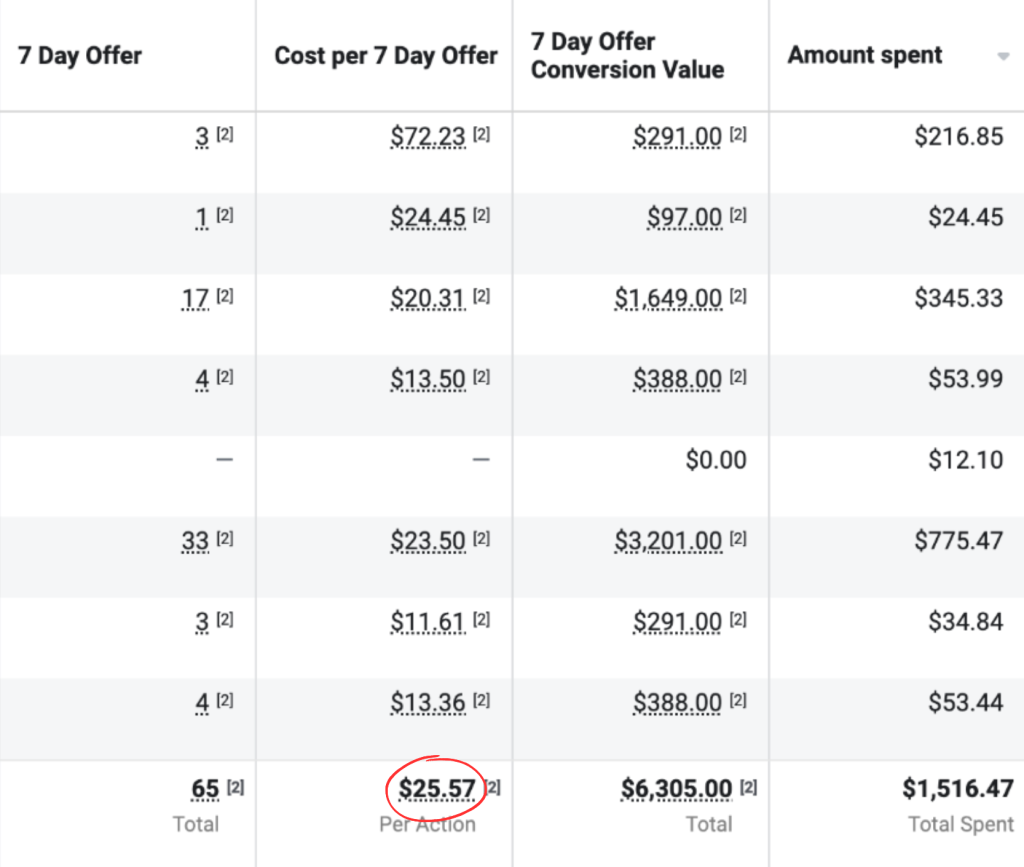Open the $72.23 cost per offer value
The width and height of the screenshot is (1024, 867).
coord(428,136)
